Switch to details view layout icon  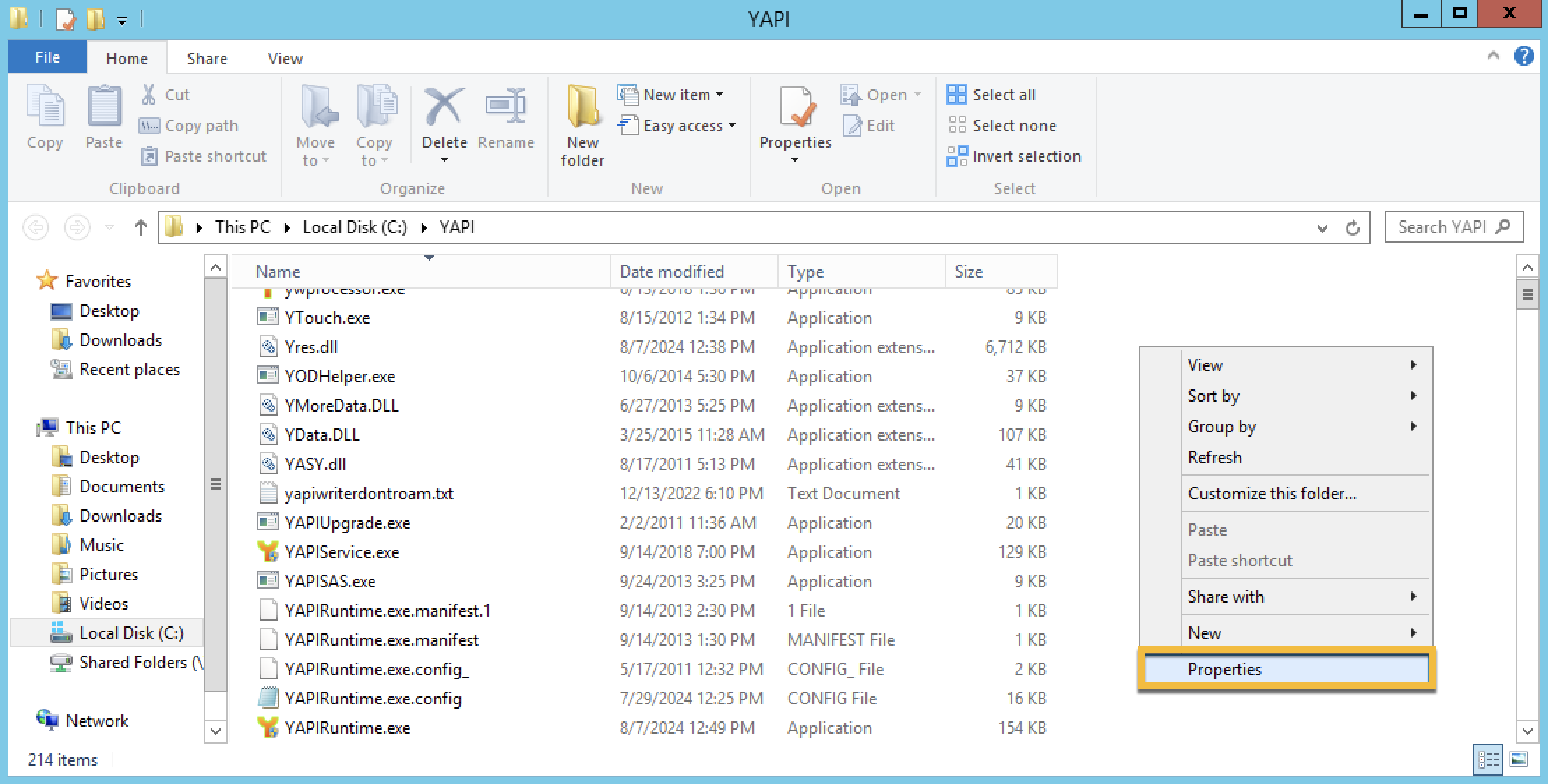1487,760
